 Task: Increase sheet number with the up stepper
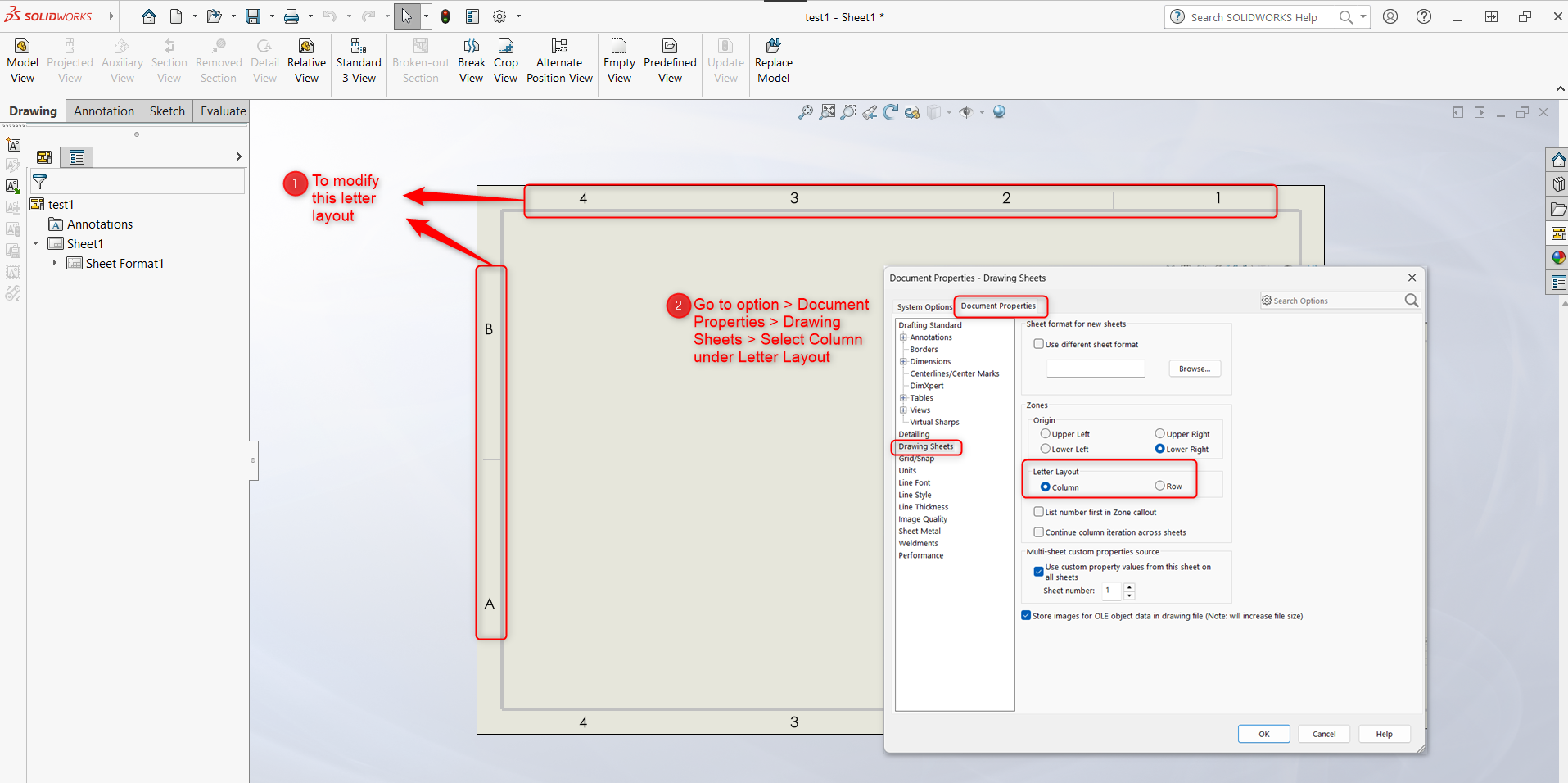point(1129,587)
